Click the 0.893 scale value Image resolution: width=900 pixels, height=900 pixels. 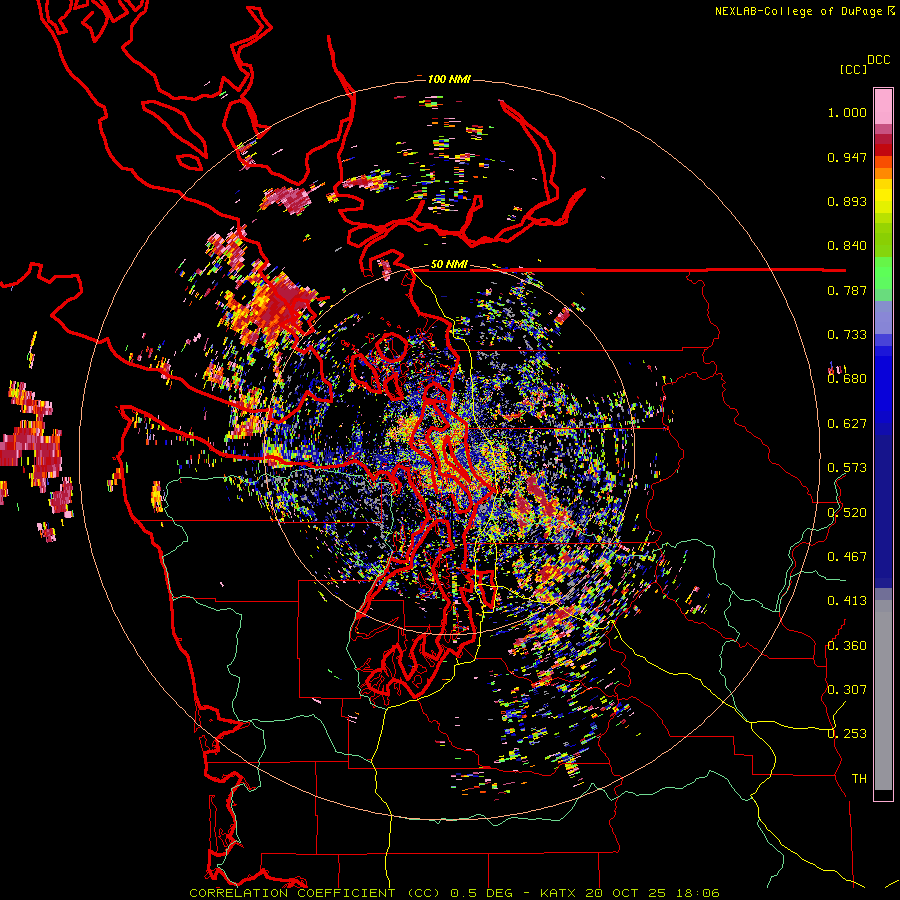[847, 201]
